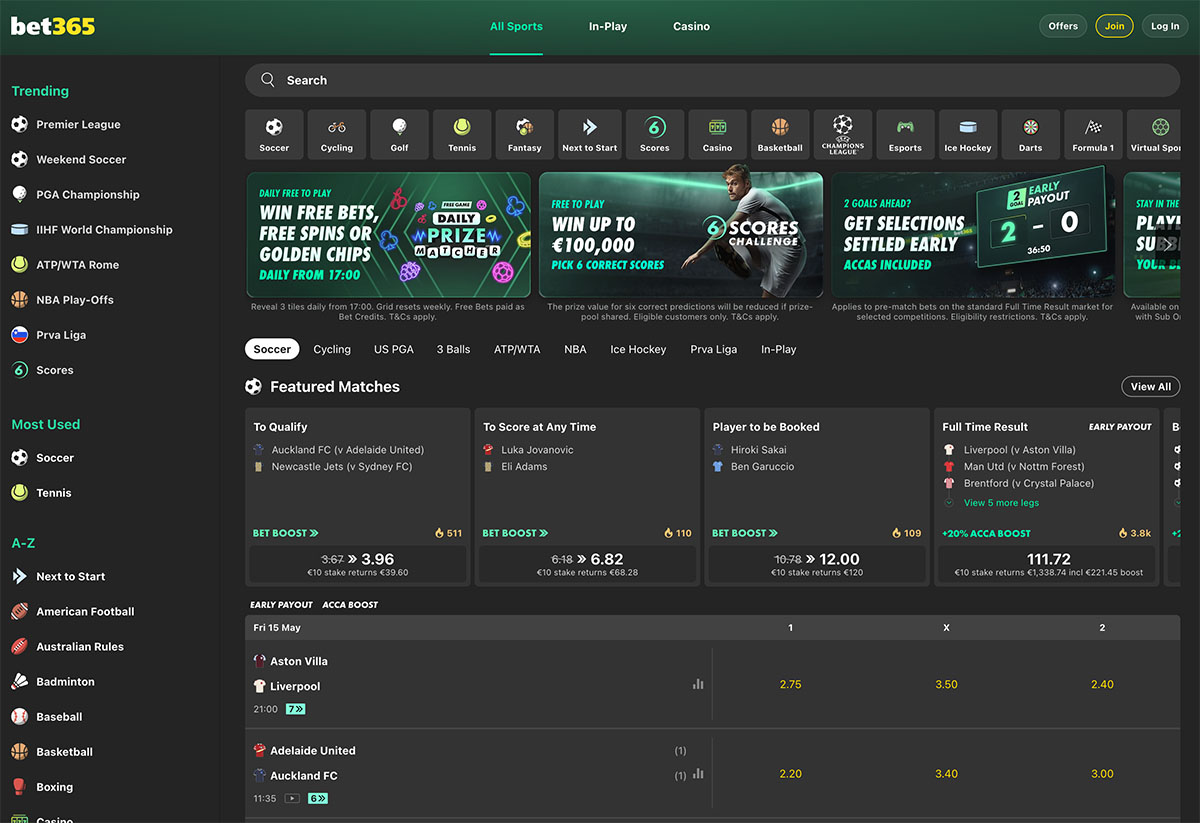Click the bet365 logo
The height and width of the screenshot is (823, 1200).
pyautogui.click(x=53, y=26)
